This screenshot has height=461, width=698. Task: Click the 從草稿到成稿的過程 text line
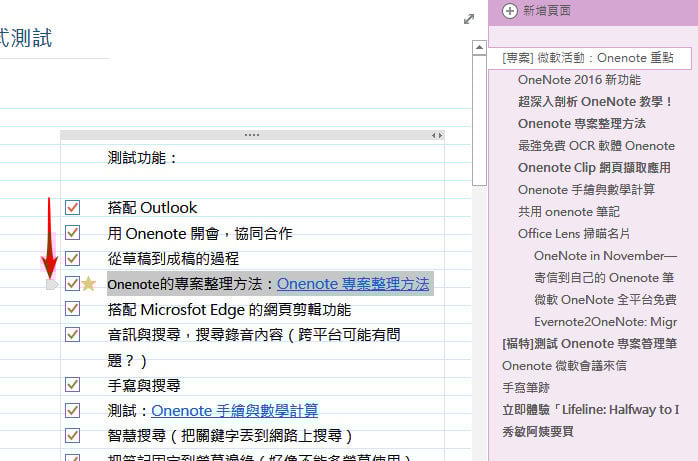(173, 259)
